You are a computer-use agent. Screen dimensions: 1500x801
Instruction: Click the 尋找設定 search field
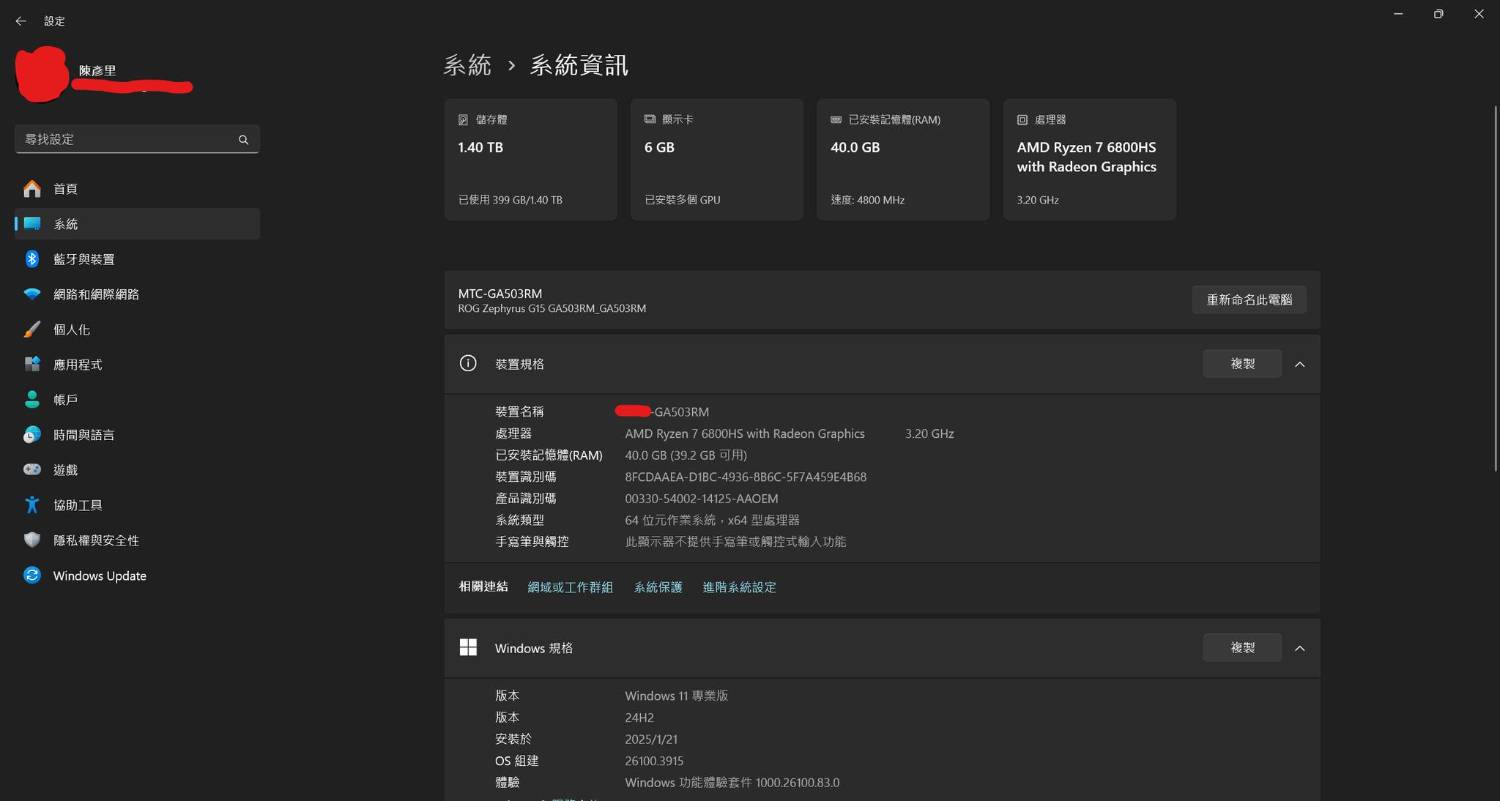tap(137, 139)
